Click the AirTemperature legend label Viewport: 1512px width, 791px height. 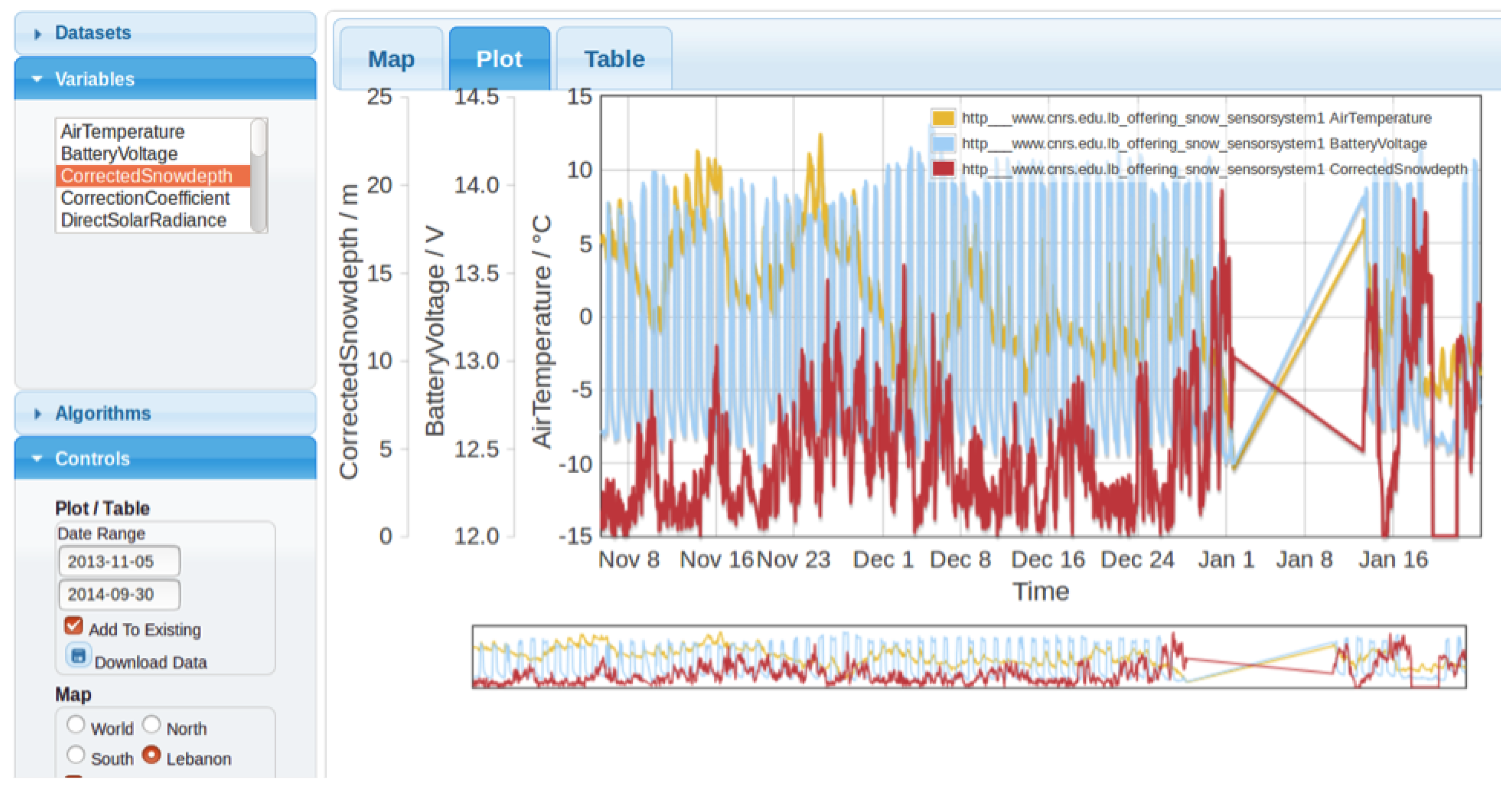(1196, 118)
